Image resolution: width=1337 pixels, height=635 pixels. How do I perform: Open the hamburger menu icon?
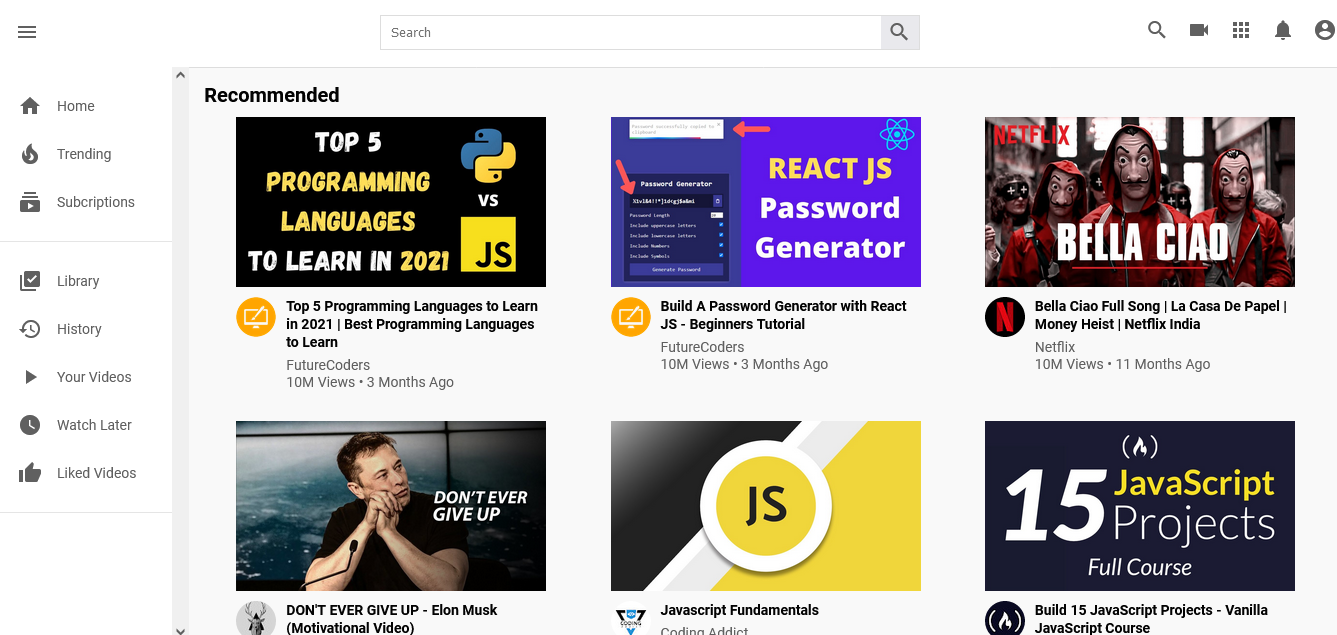pos(27,32)
